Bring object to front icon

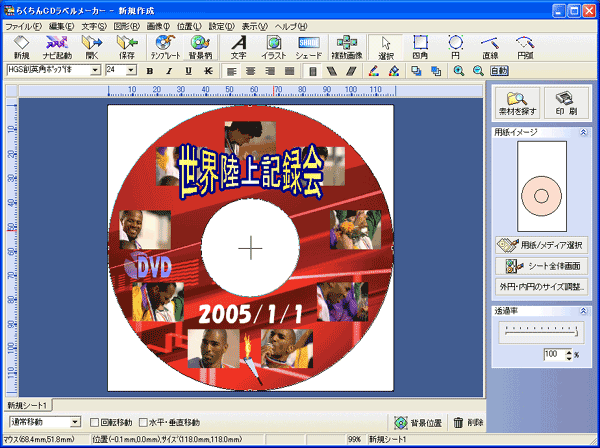[416, 71]
